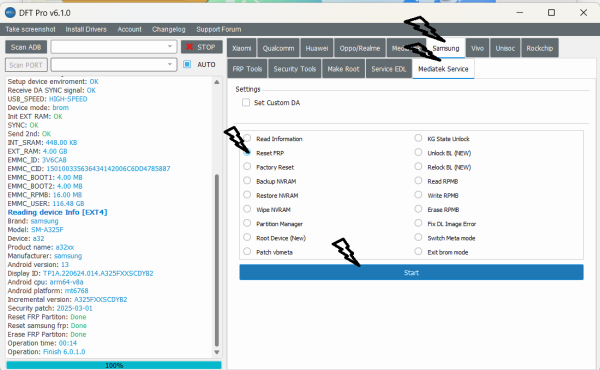Enable the Set Custom DA checkbox
Viewport: 600px width, 370px height.
[246, 103]
